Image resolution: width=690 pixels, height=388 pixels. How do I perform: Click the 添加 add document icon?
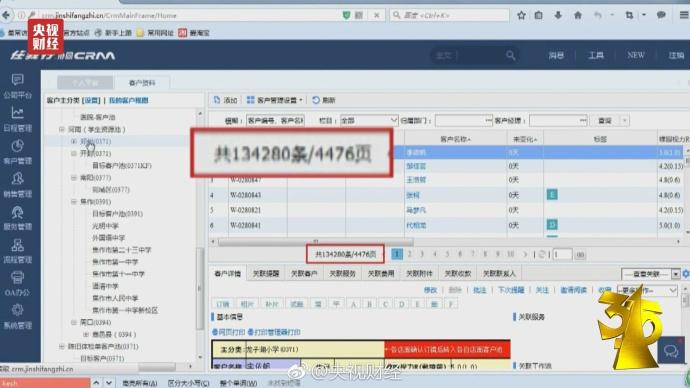pos(217,100)
